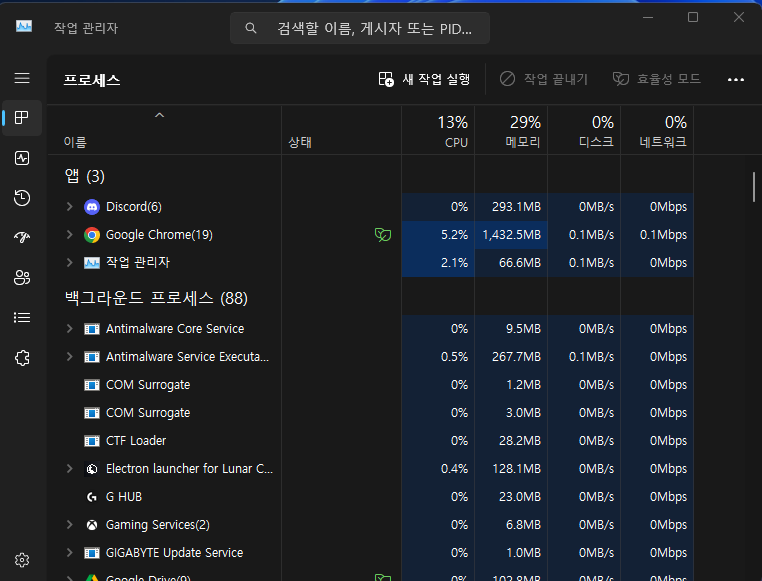Select the first COM Surrogate row with 1.2MB
Viewport: 762px width, 581px height.
(x=370, y=385)
